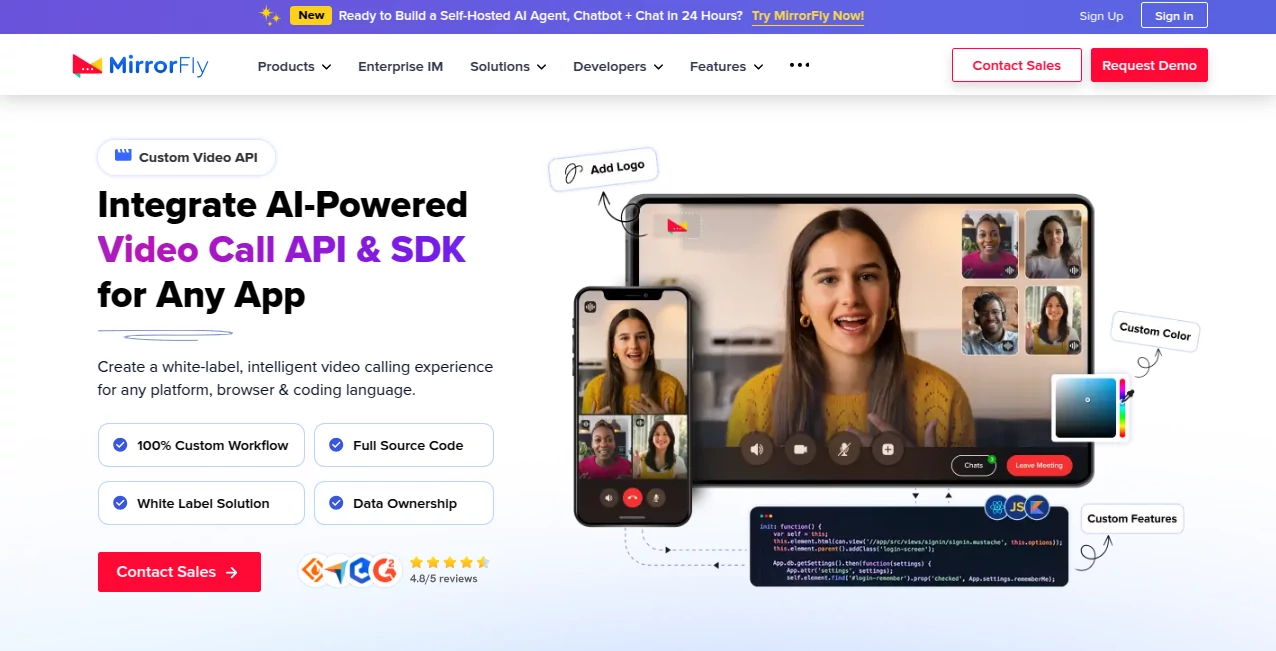Image resolution: width=1276 pixels, height=651 pixels.
Task: Check the 100% Custom Workflow checkmark
Action: tap(120, 444)
